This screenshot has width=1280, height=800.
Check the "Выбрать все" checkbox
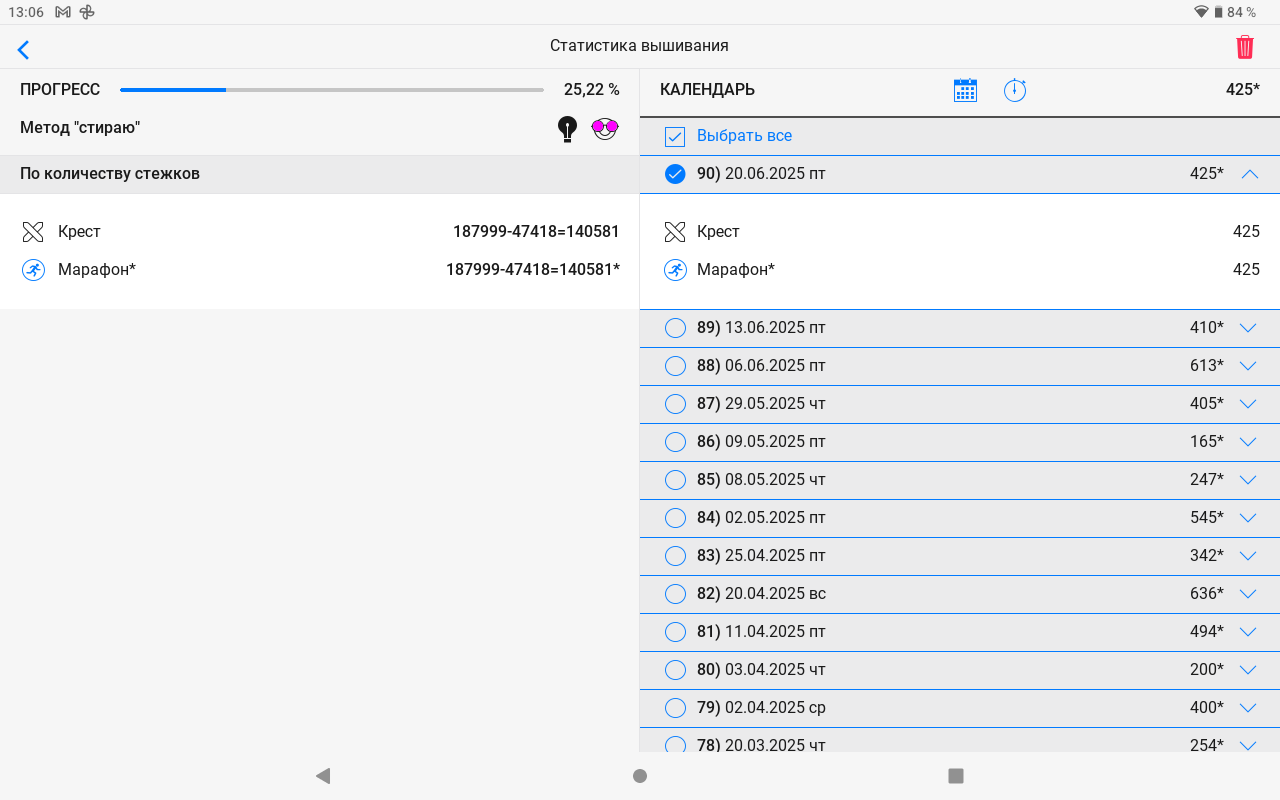tap(675, 136)
